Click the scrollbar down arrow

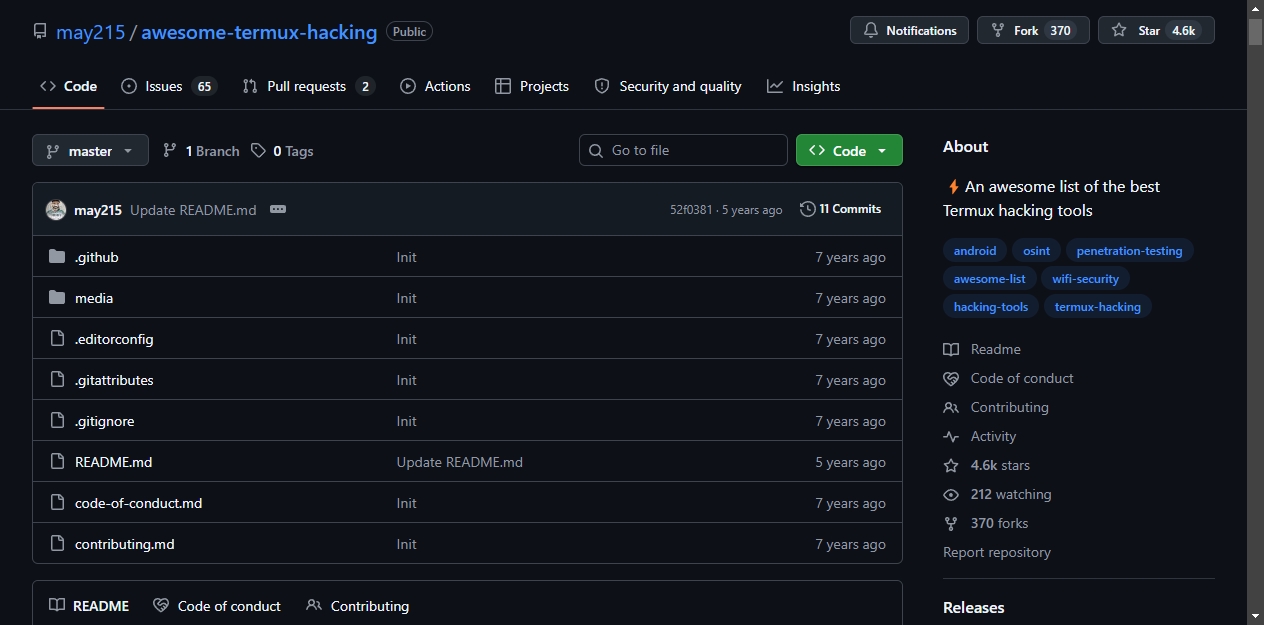point(1256,616)
